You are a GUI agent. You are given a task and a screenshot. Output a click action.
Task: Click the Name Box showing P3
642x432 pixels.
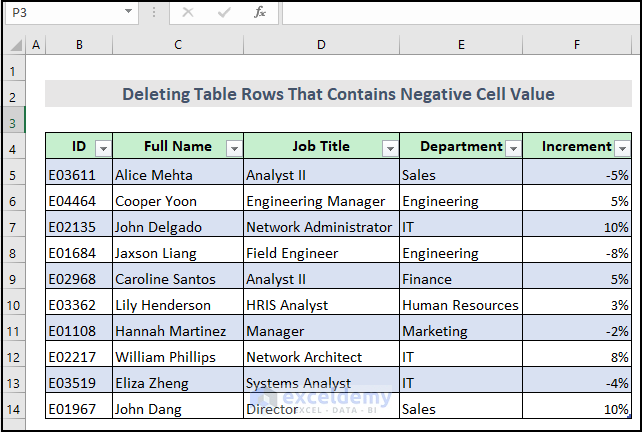click(x=62, y=12)
